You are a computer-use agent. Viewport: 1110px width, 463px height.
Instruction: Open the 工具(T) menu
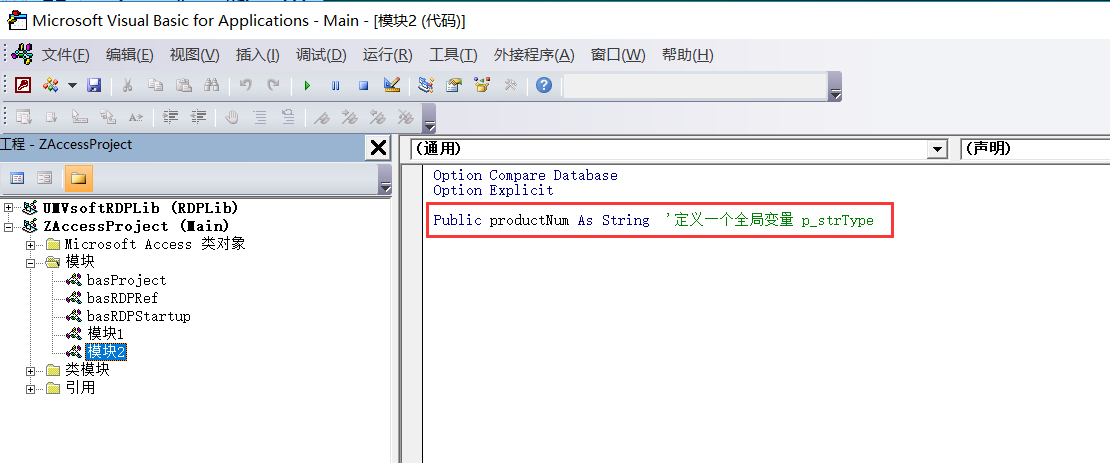click(453, 55)
